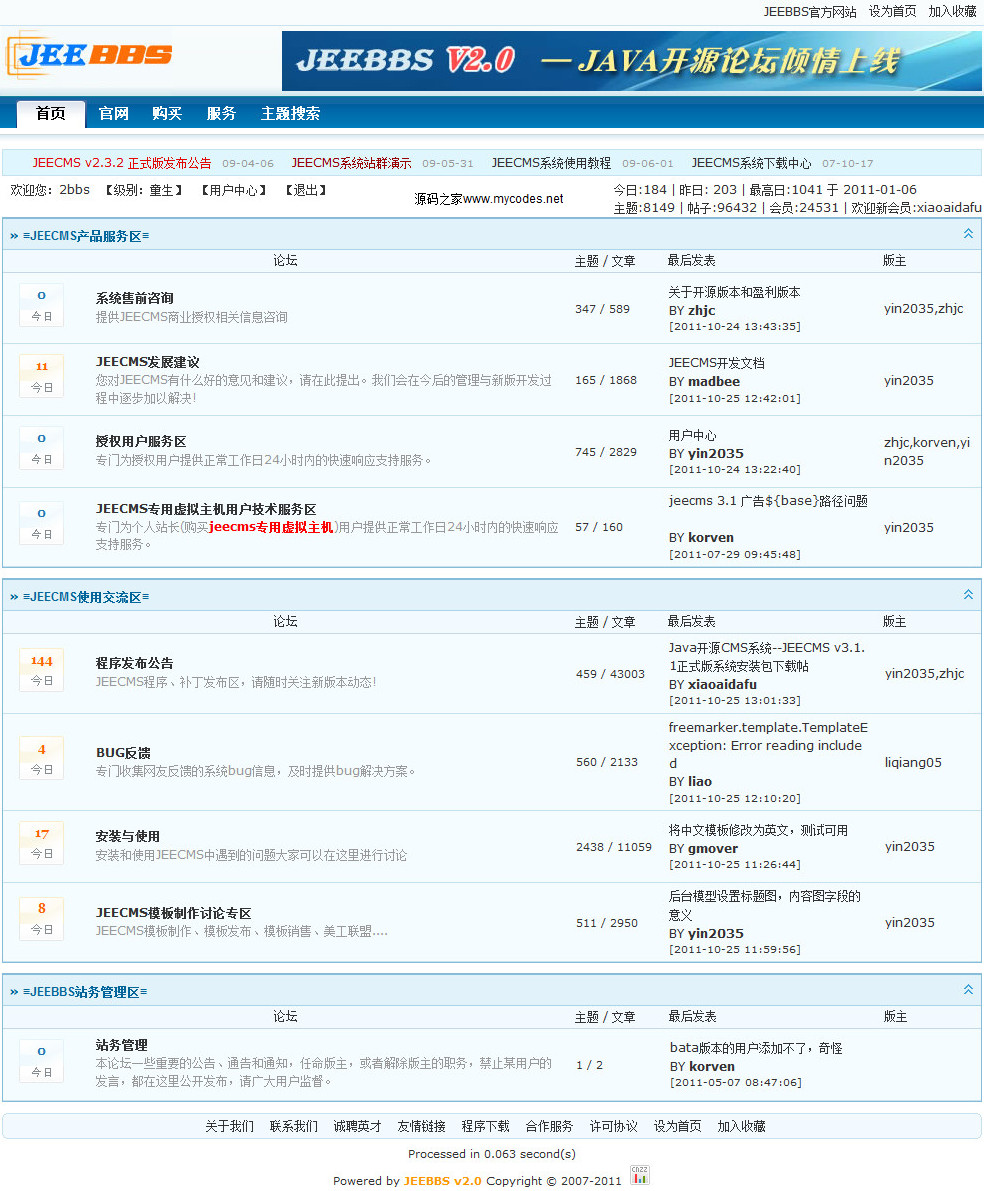Click today-count icon showing 17 for 安装与使用
Viewport: 984px width, 1191px height.
41,844
